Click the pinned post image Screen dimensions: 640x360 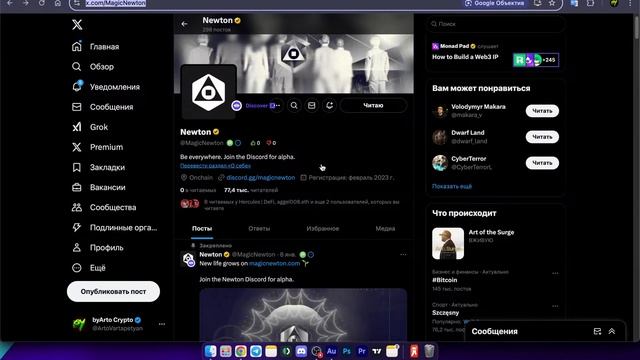coord(303,314)
